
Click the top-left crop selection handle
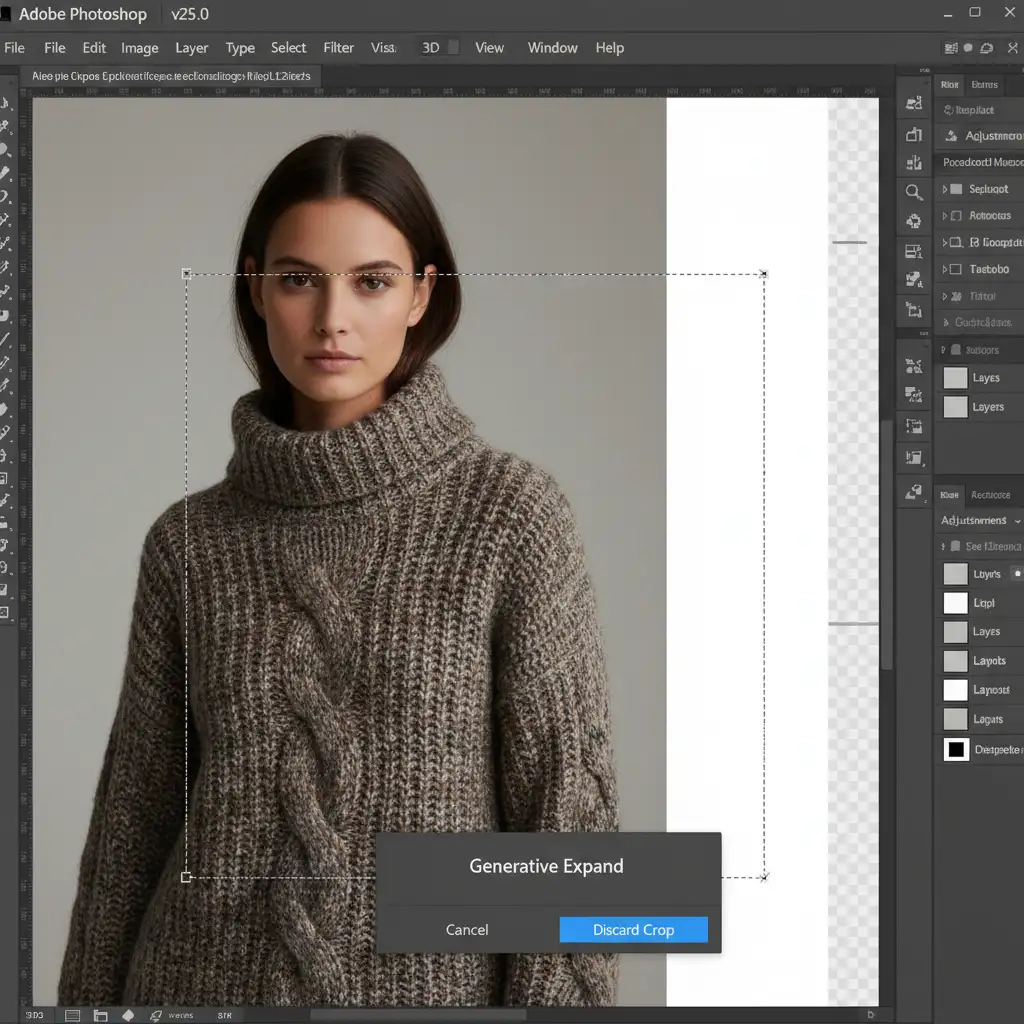click(x=186, y=273)
